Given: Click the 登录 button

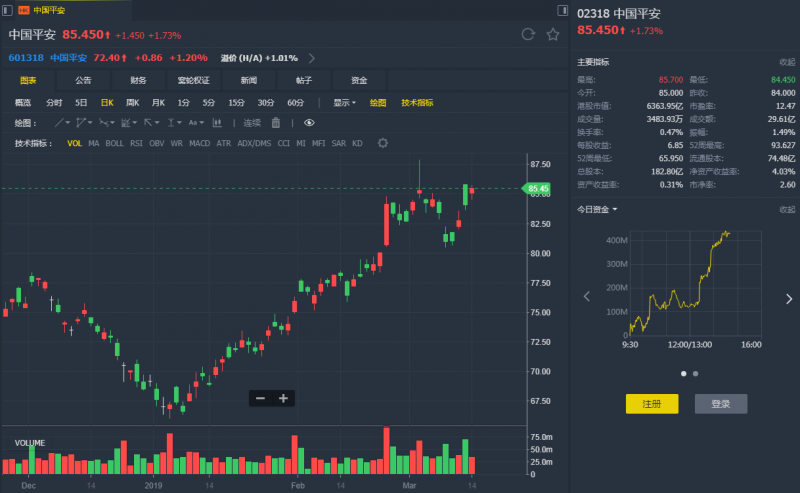Looking at the screenshot, I should click(x=720, y=404).
